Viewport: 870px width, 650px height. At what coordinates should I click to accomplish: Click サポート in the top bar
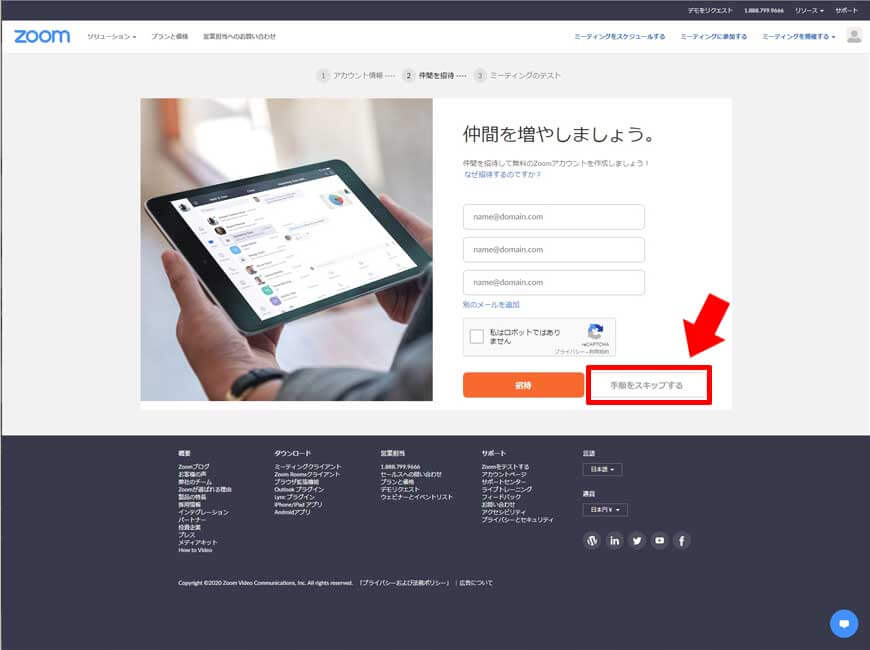[x=846, y=11]
